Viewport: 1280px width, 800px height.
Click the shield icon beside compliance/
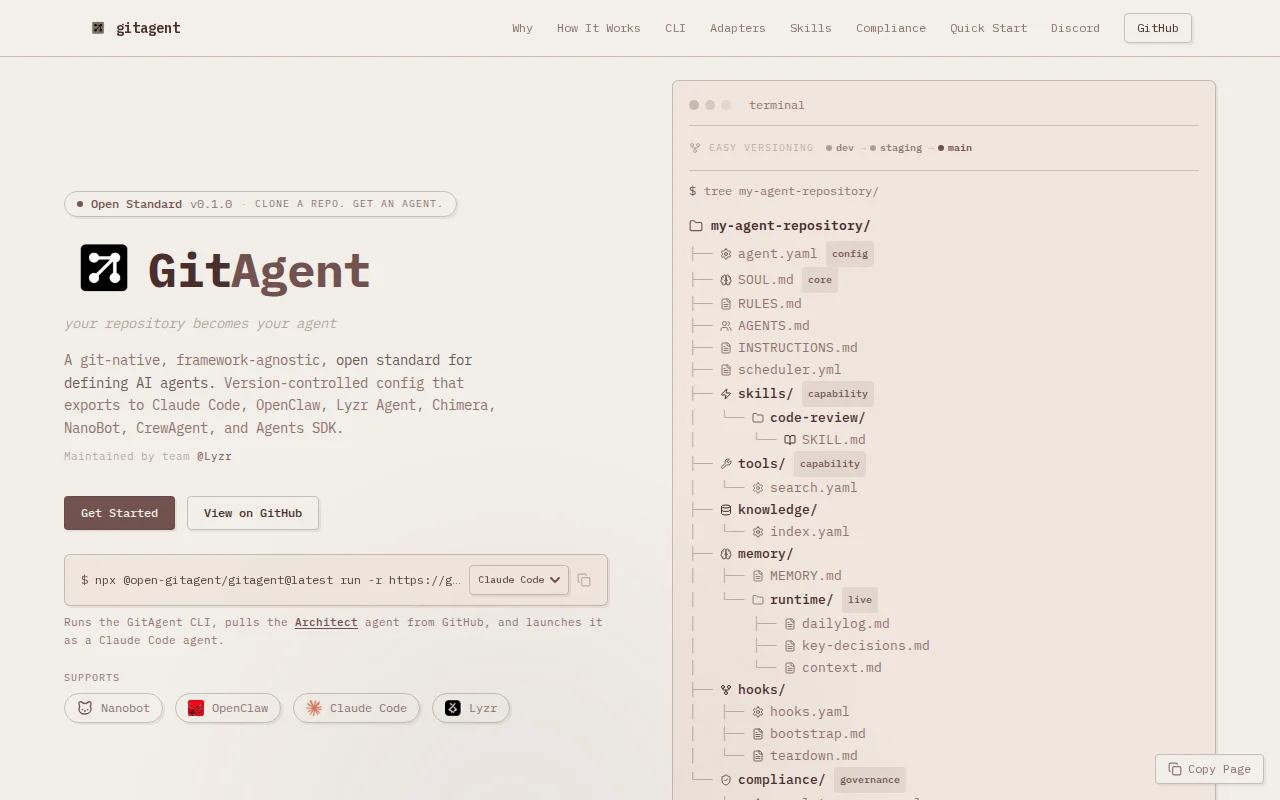tap(726, 780)
